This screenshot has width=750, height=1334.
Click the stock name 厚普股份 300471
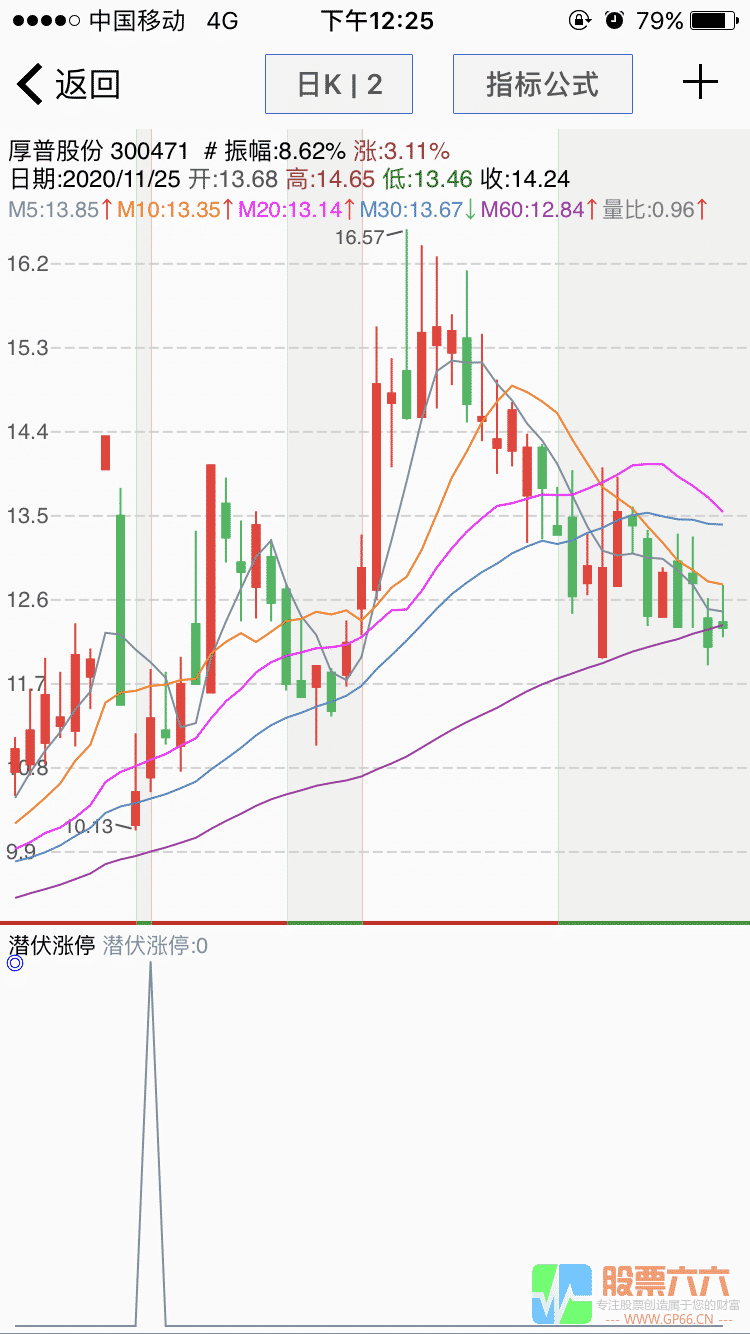pos(98,151)
